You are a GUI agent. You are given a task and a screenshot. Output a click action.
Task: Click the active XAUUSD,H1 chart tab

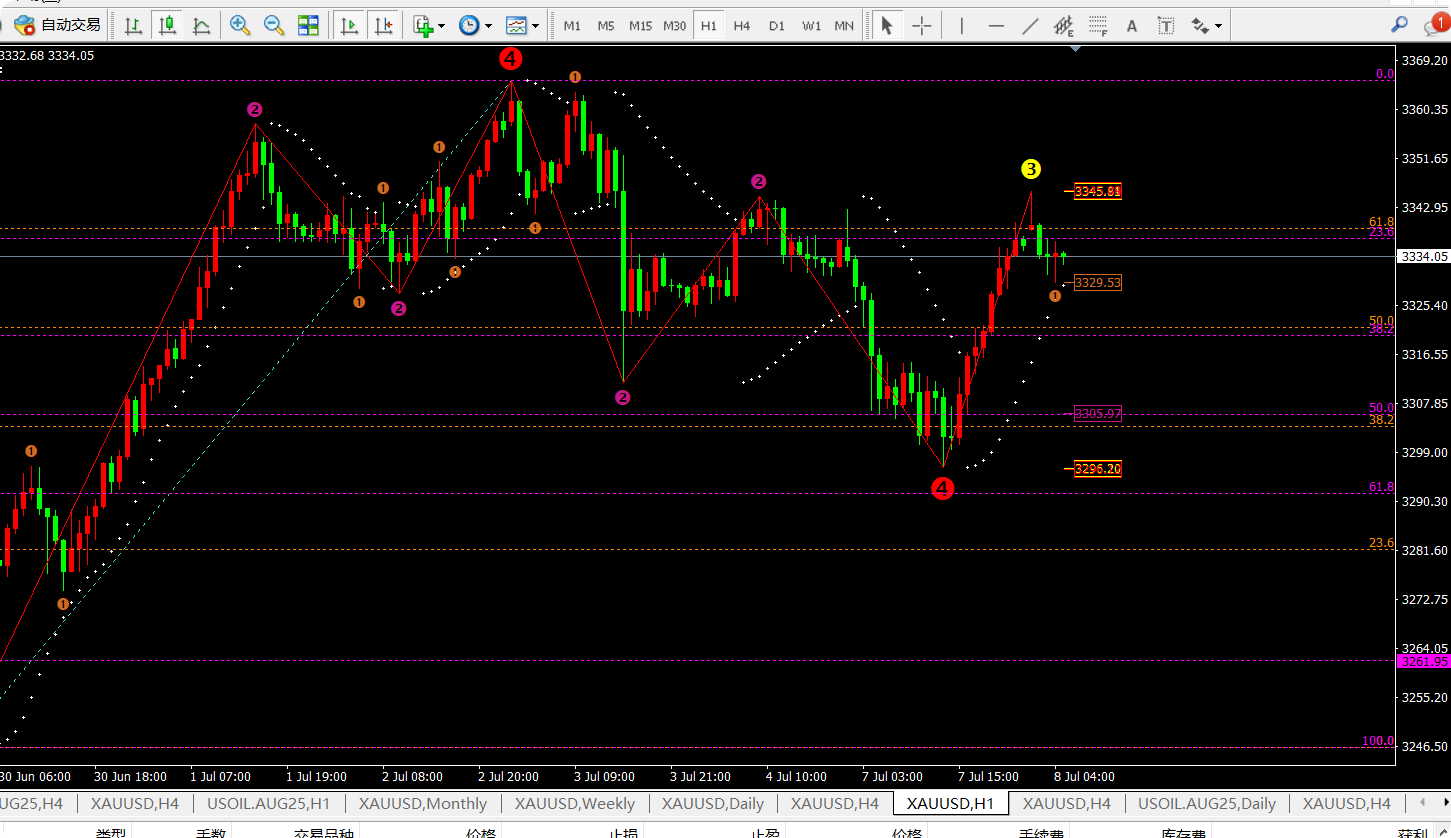pos(950,803)
